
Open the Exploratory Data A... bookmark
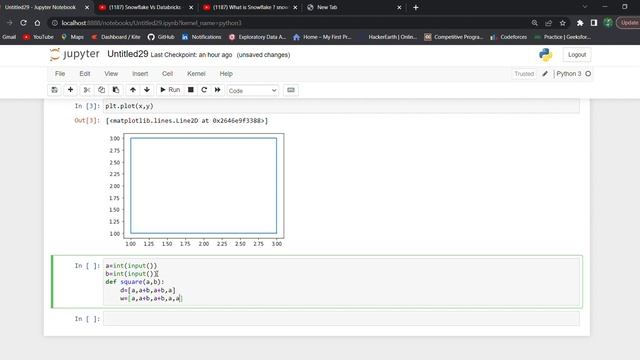[257, 37]
